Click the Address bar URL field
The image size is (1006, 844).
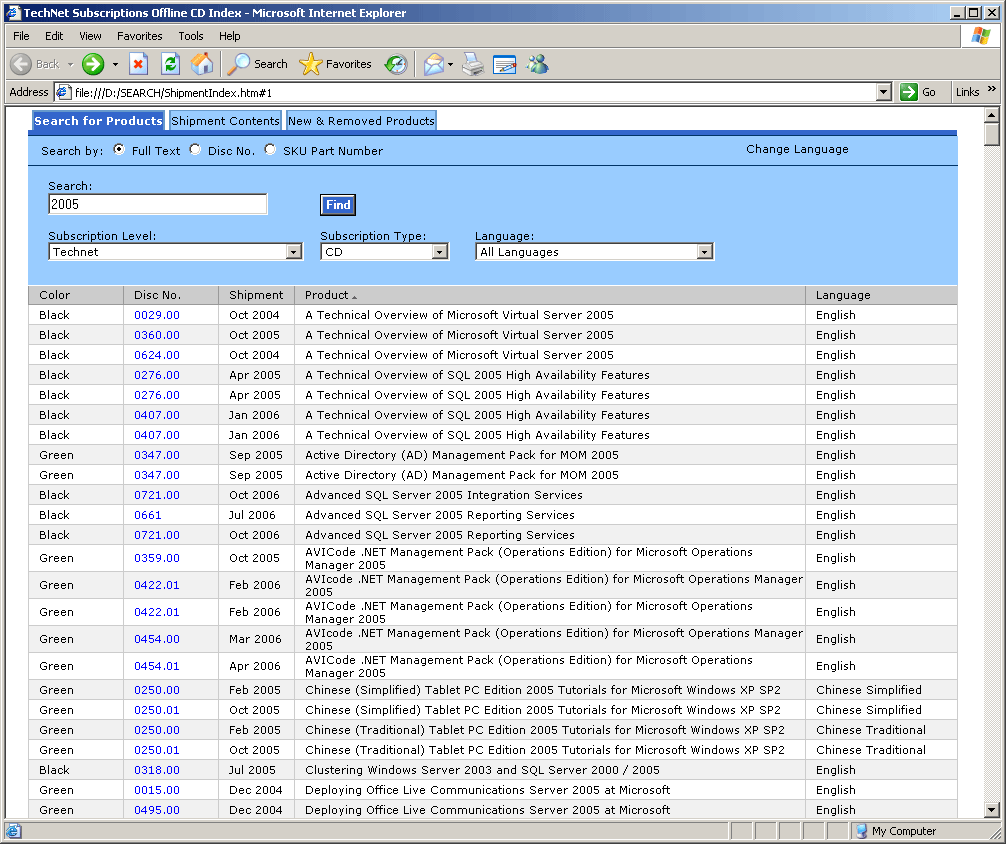click(473, 92)
